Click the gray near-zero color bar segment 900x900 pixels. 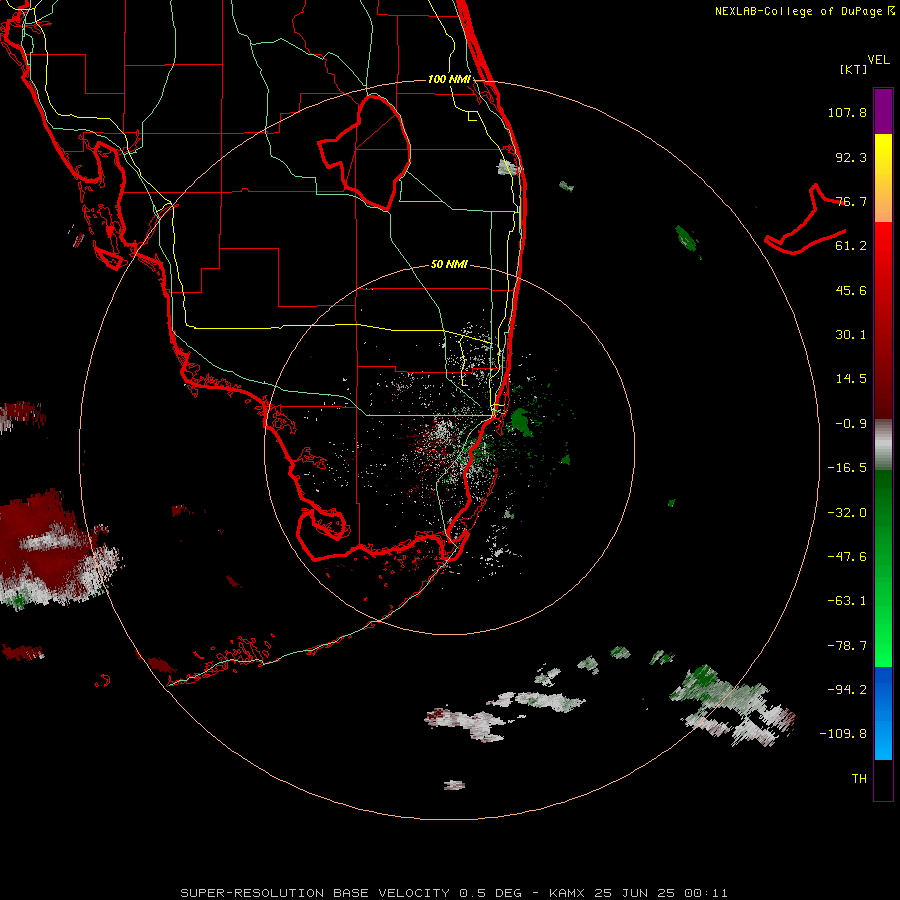[883, 445]
